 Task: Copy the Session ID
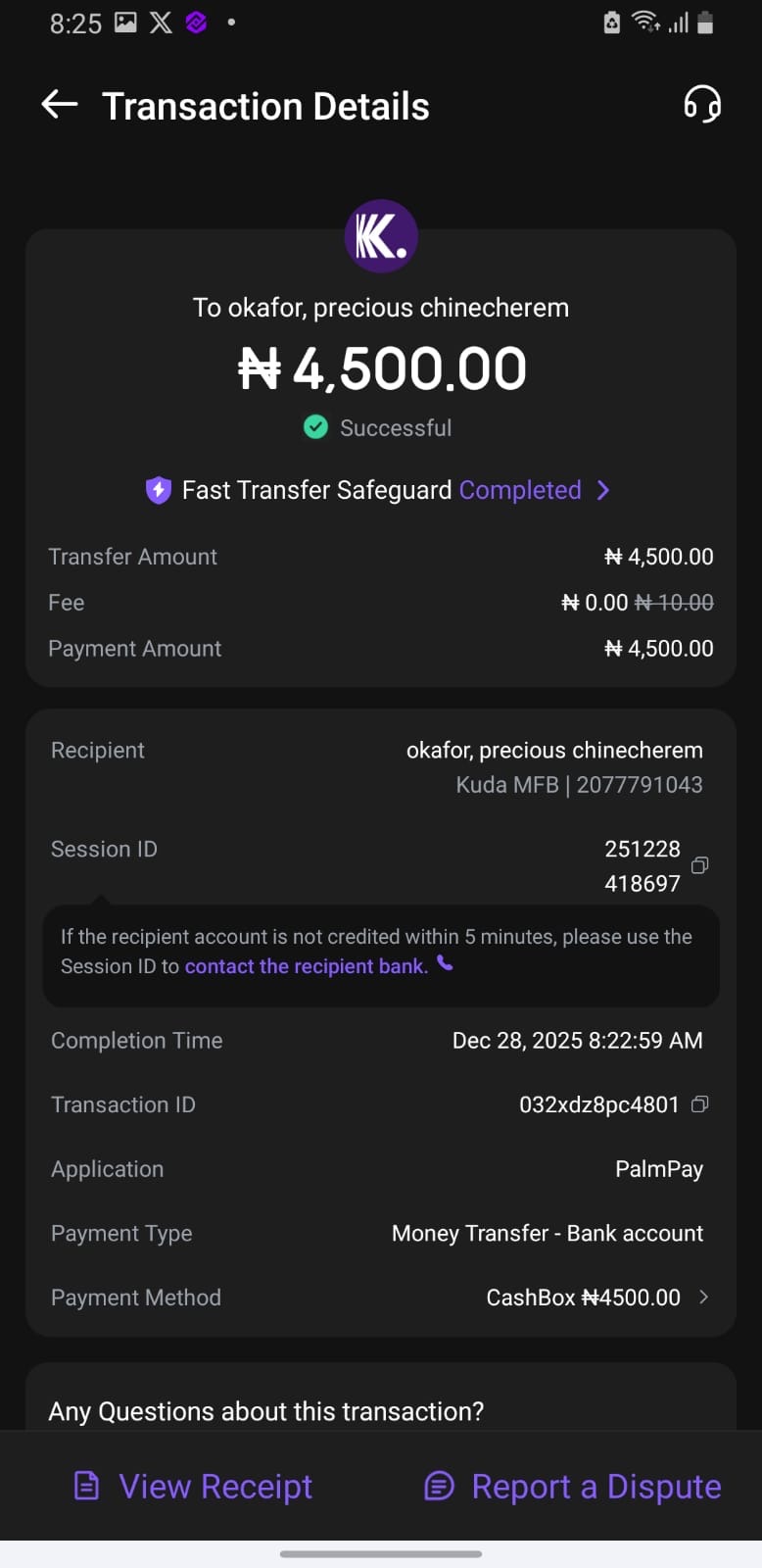(x=699, y=865)
